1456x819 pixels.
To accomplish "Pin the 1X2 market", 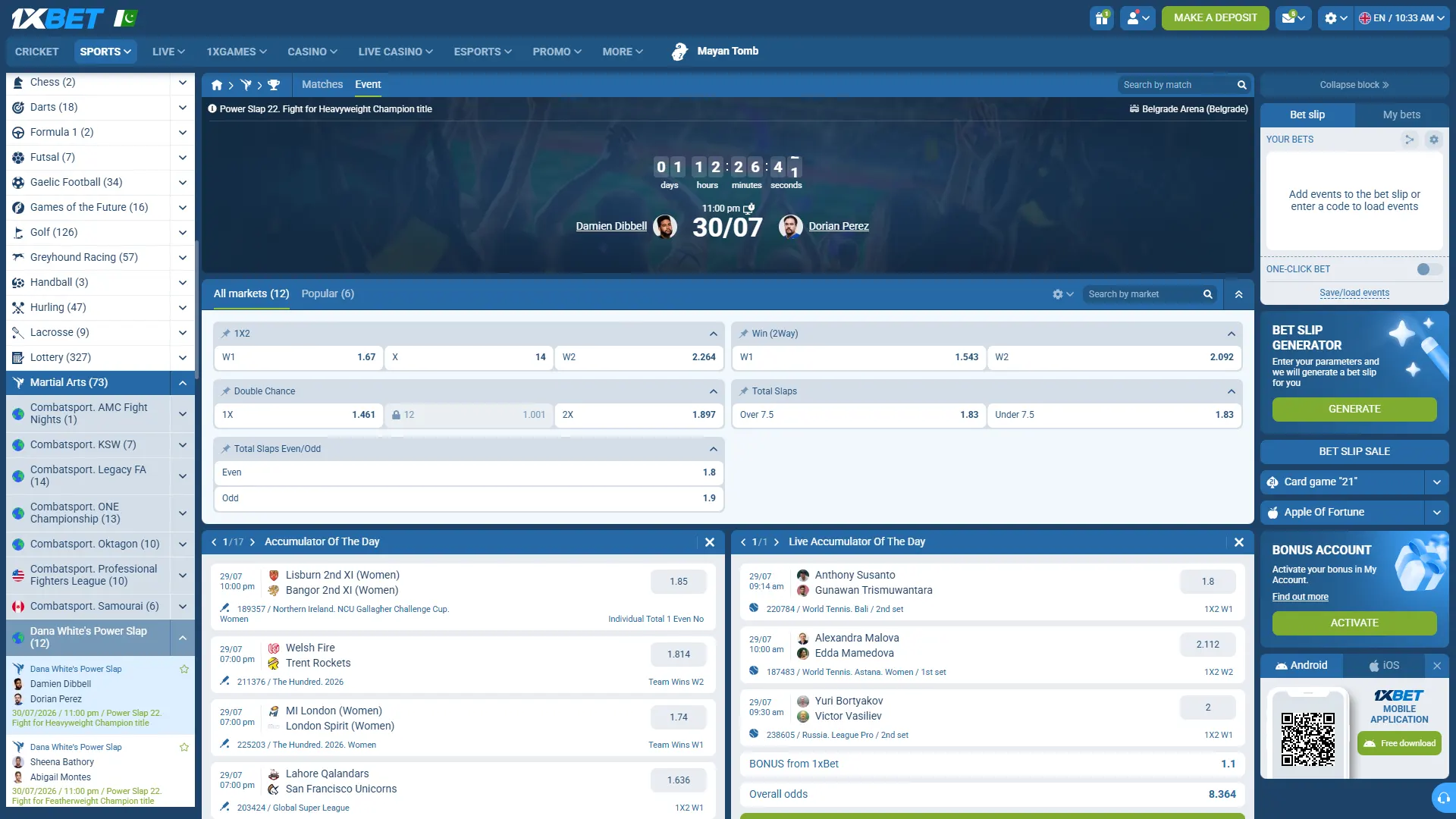I will (225, 334).
